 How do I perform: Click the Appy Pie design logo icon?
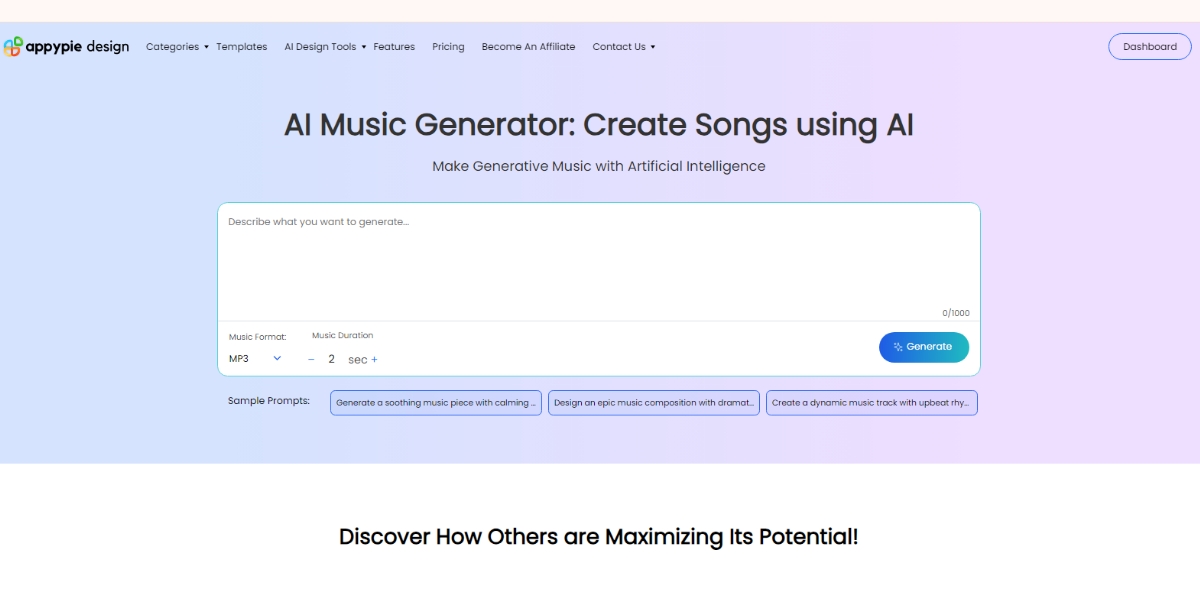[x=14, y=45]
